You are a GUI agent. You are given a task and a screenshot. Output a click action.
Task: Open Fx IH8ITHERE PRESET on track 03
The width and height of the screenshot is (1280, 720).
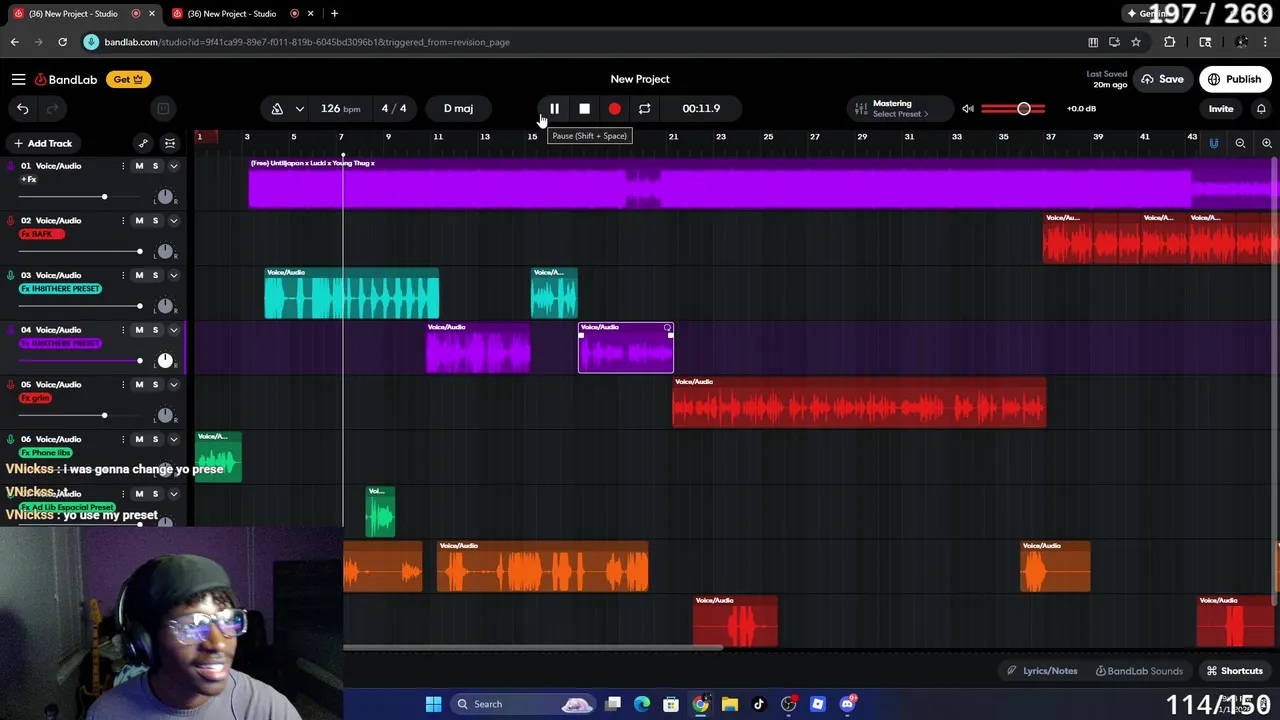click(60, 289)
